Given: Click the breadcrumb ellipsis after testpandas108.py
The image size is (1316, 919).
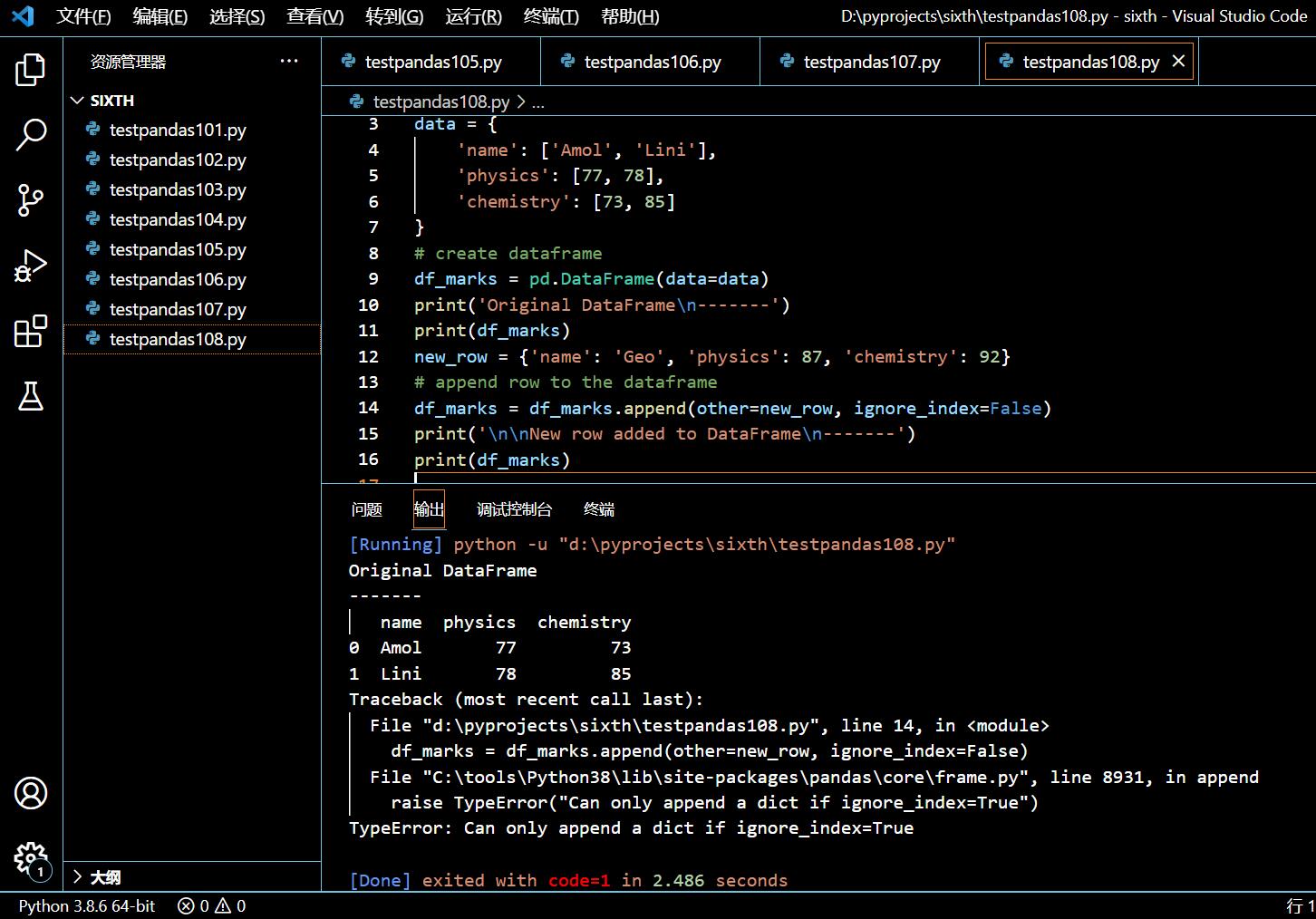Looking at the screenshot, I should [x=538, y=102].
